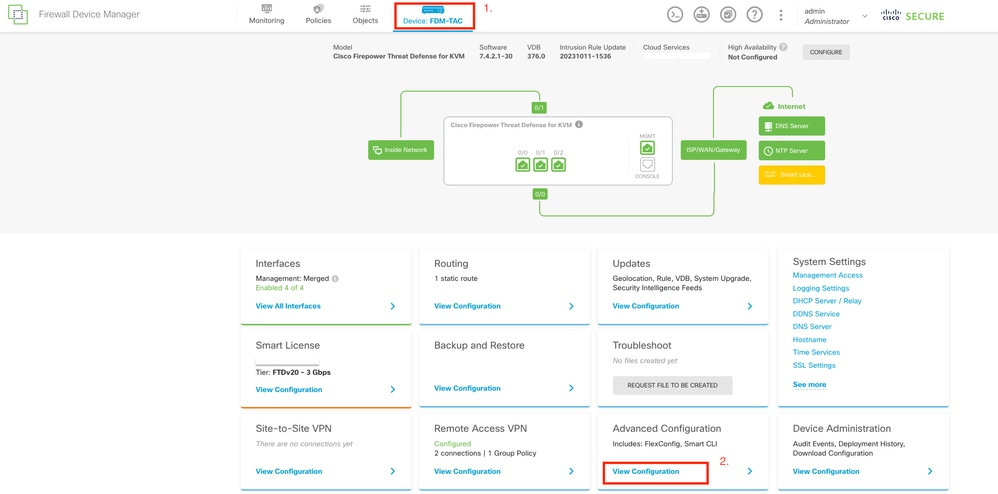Open Hostname settings link
998x494 pixels.
click(x=810, y=340)
